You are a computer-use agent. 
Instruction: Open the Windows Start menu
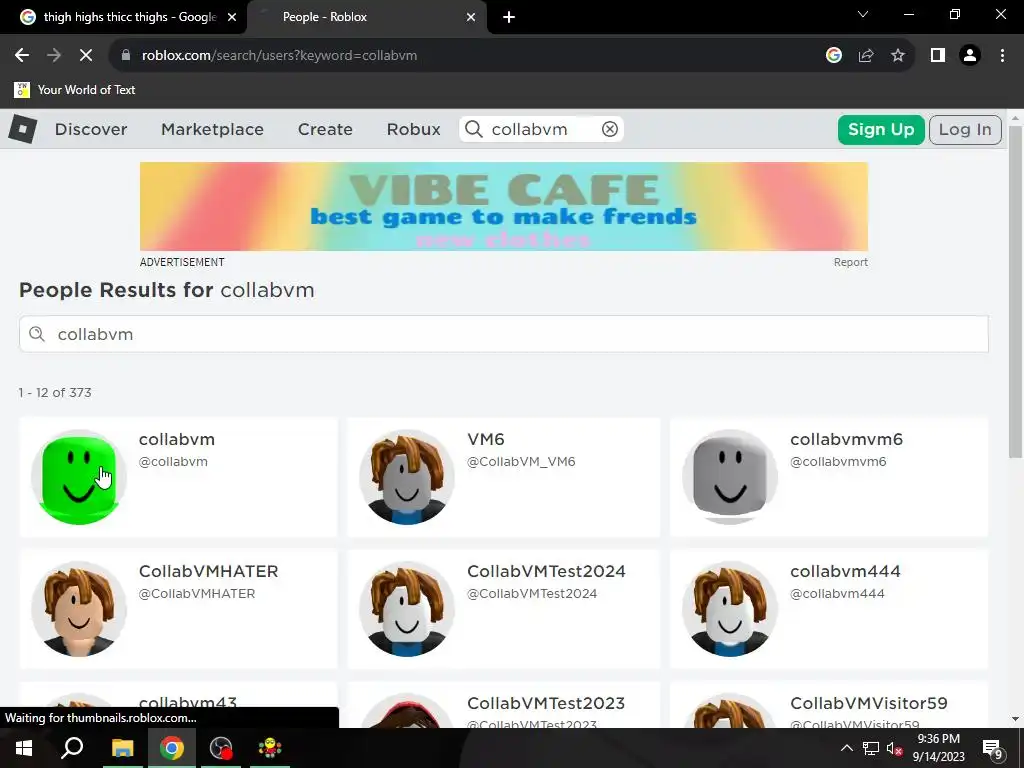23,748
